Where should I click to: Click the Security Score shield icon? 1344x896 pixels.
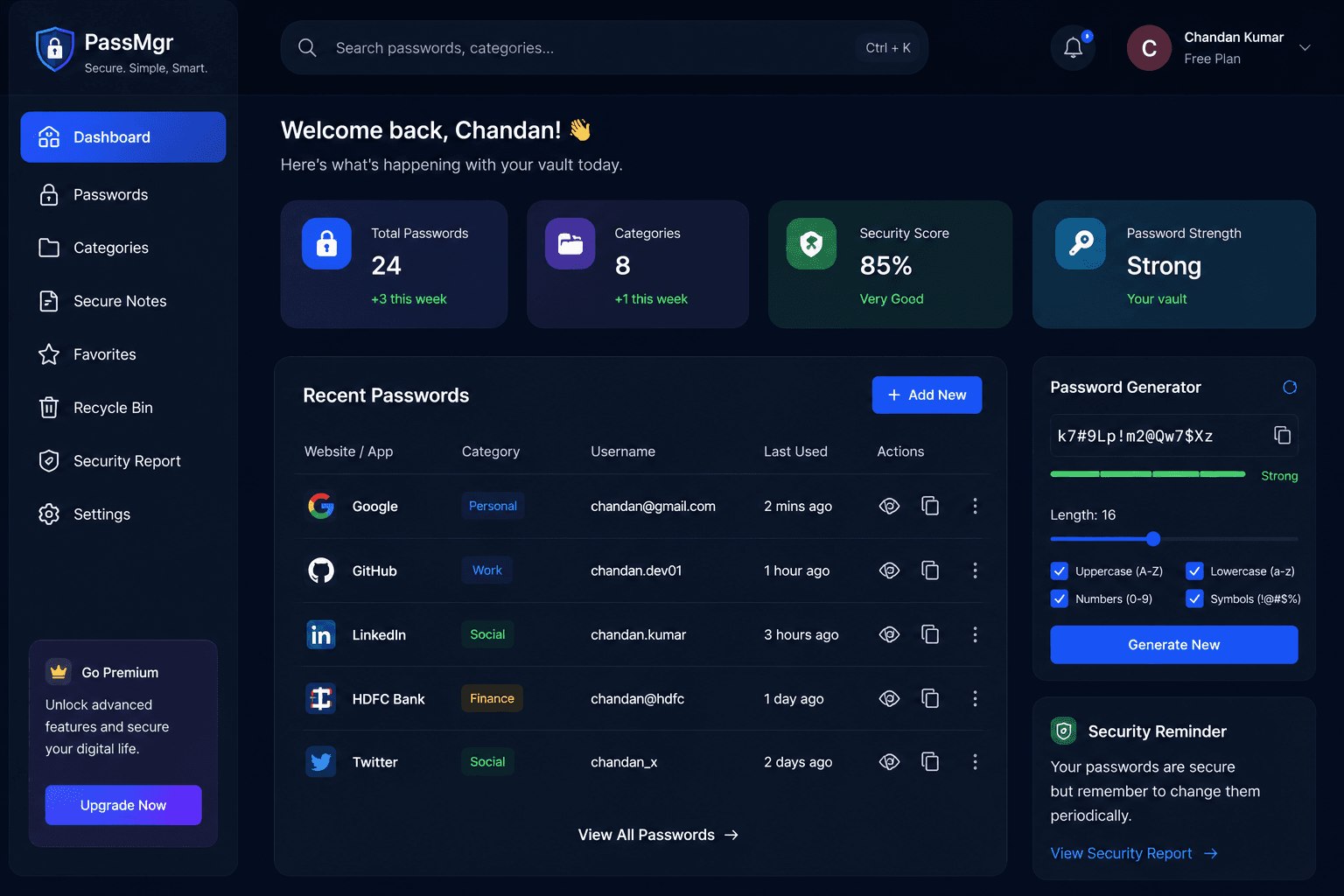pyautogui.click(x=811, y=243)
